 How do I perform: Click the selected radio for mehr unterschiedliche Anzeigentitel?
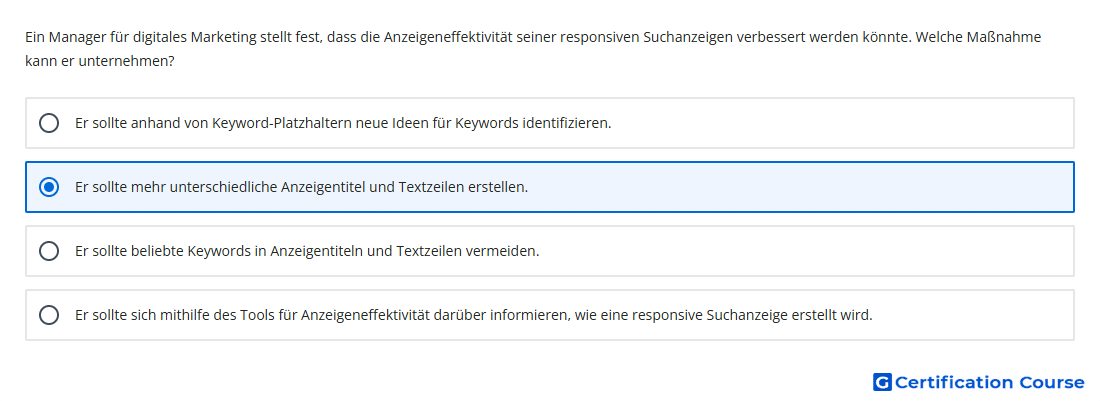tap(49, 187)
